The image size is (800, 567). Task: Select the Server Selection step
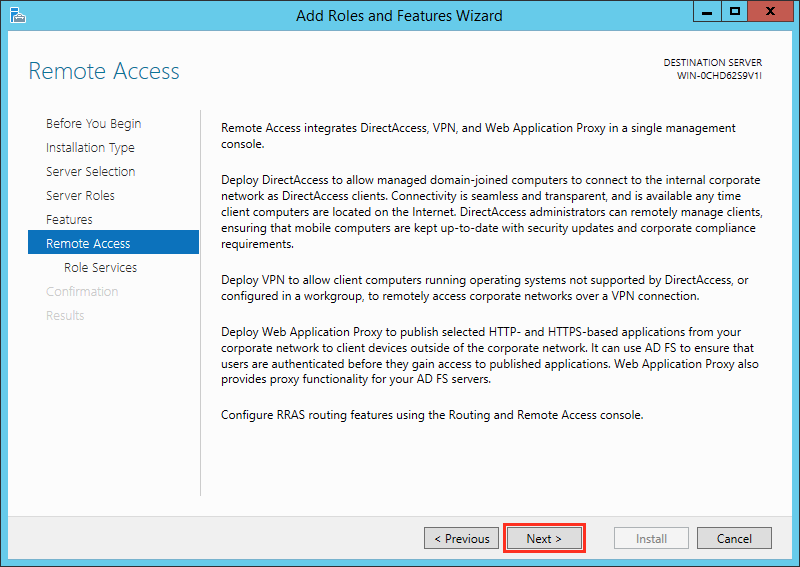[91, 171]
